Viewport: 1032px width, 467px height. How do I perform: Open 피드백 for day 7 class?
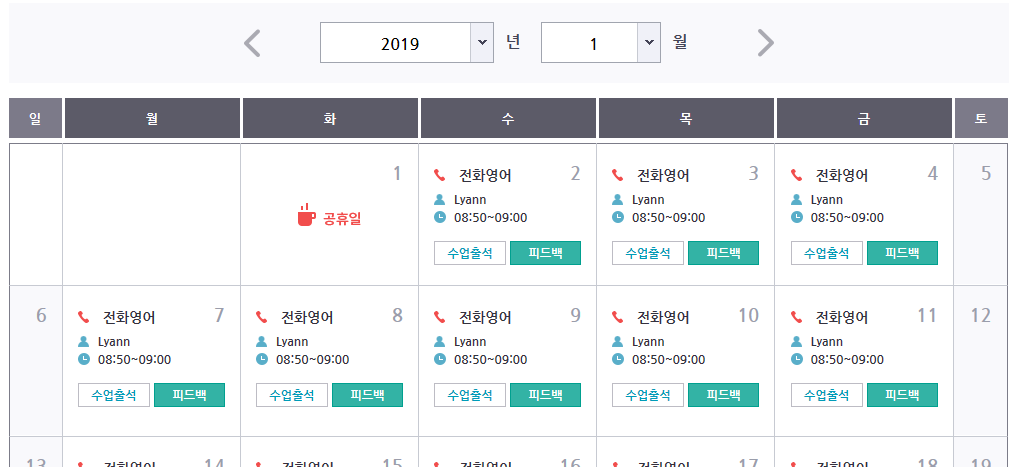[x=189, y=395]
